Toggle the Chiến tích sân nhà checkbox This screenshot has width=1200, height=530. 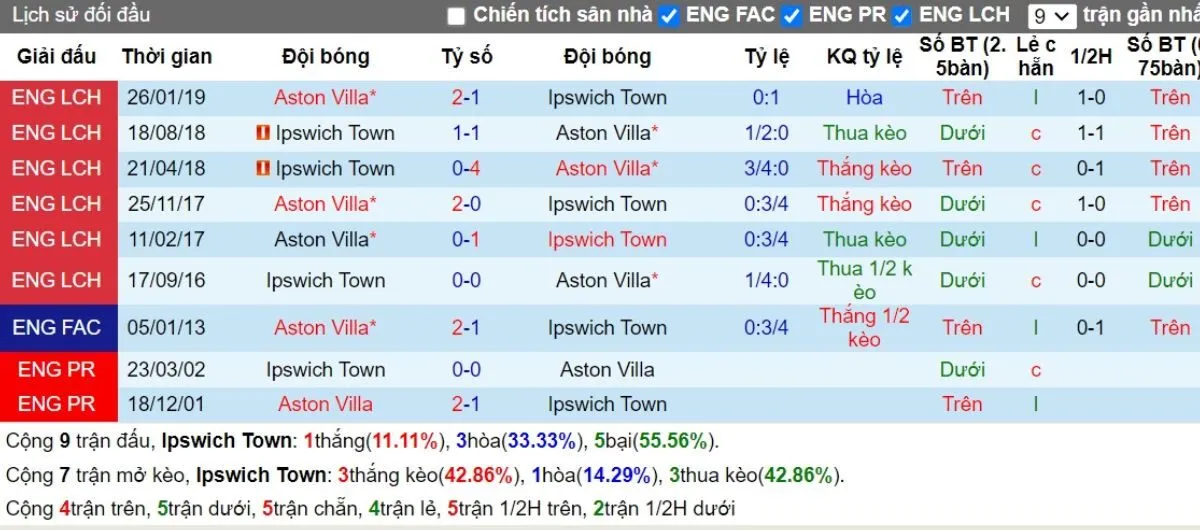pos(456,15)
